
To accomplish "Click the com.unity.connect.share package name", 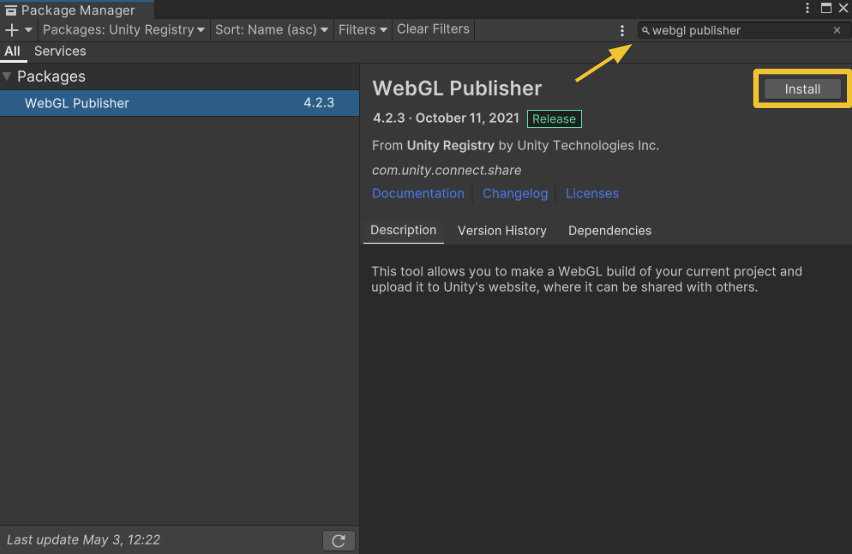I will 447,171.
